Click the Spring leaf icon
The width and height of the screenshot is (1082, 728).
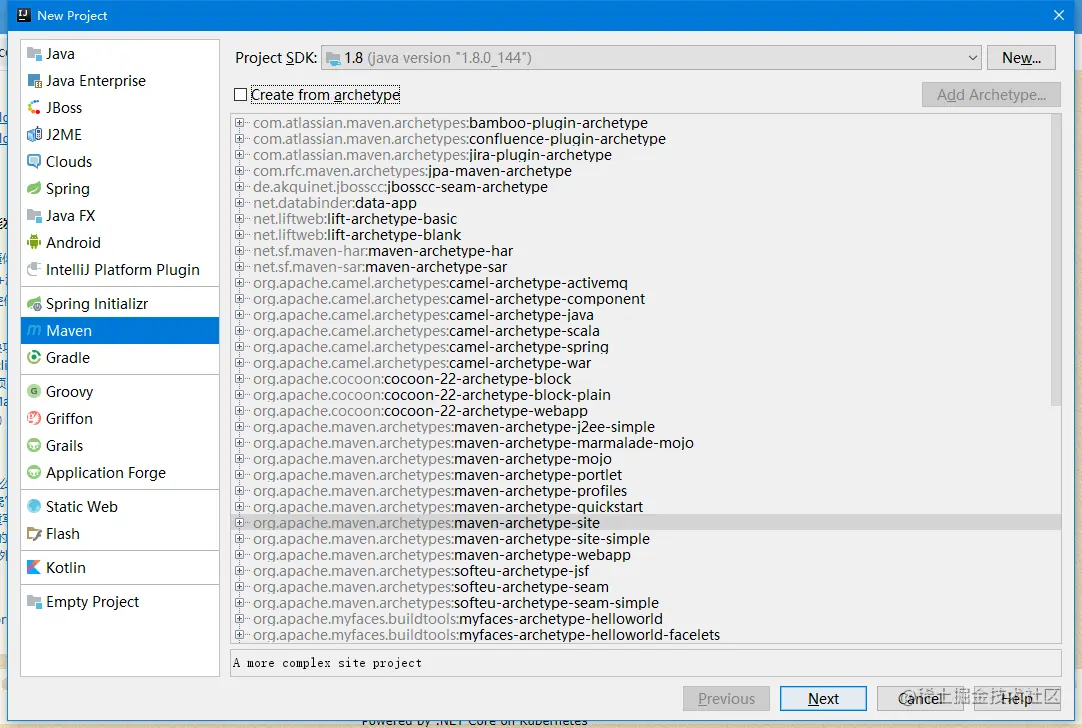pos(34,188)
